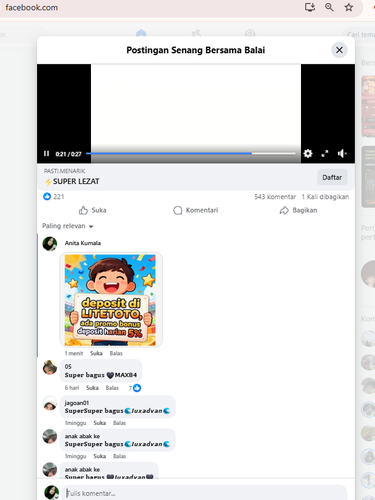Image resolution: width=375 pixels, height=500 pixels.
Task: Seek on the video progress bar
Action: pos(191,153)
